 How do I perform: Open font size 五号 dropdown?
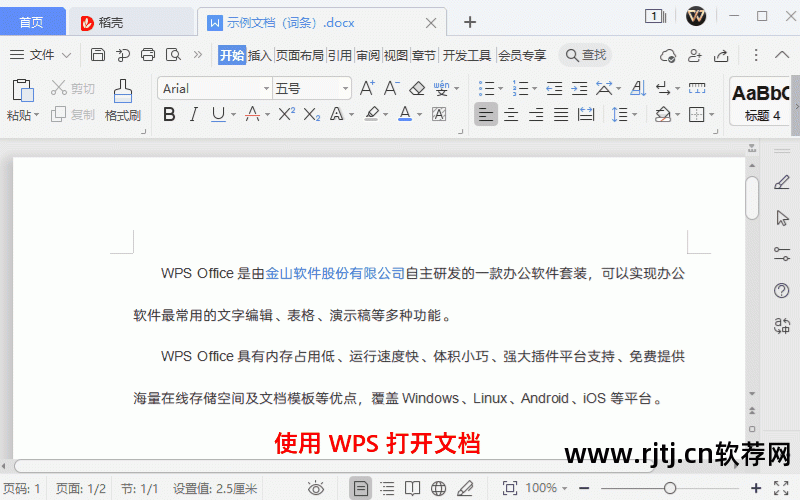pyautogui.click(x=345, y=88)
